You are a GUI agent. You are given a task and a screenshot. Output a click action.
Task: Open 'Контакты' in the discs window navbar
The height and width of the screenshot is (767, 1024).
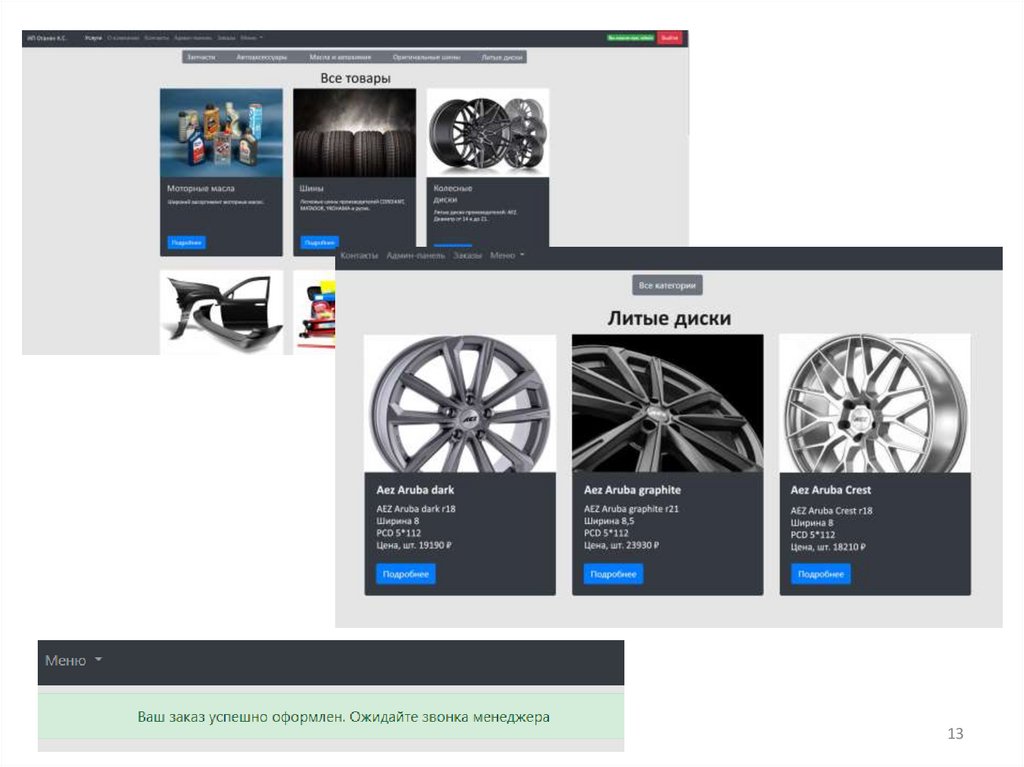[x=359, y=255]
